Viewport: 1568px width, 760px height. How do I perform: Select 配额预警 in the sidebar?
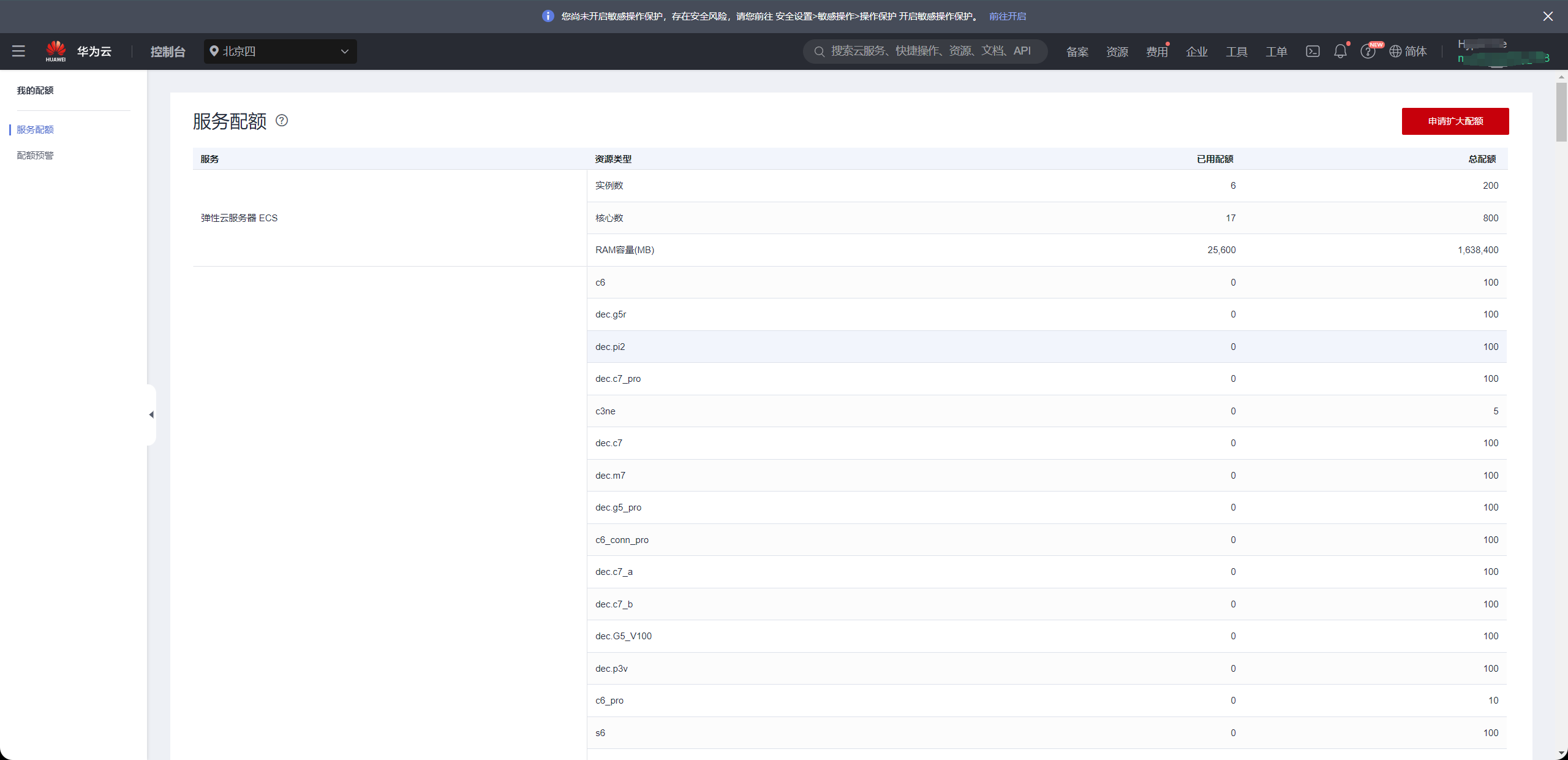click(x=36, y=156)
